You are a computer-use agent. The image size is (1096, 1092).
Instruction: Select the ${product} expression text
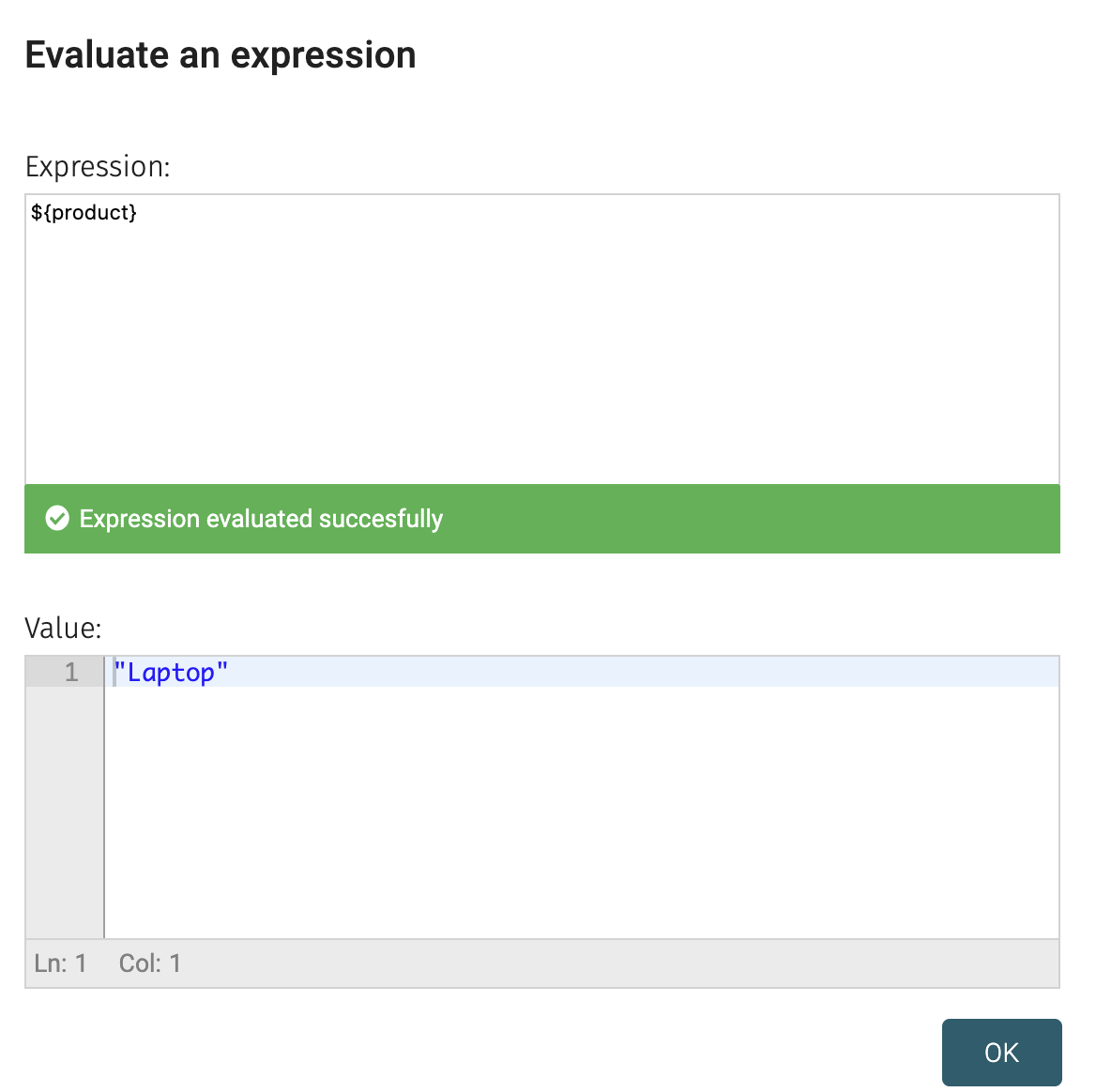point(84,212)
